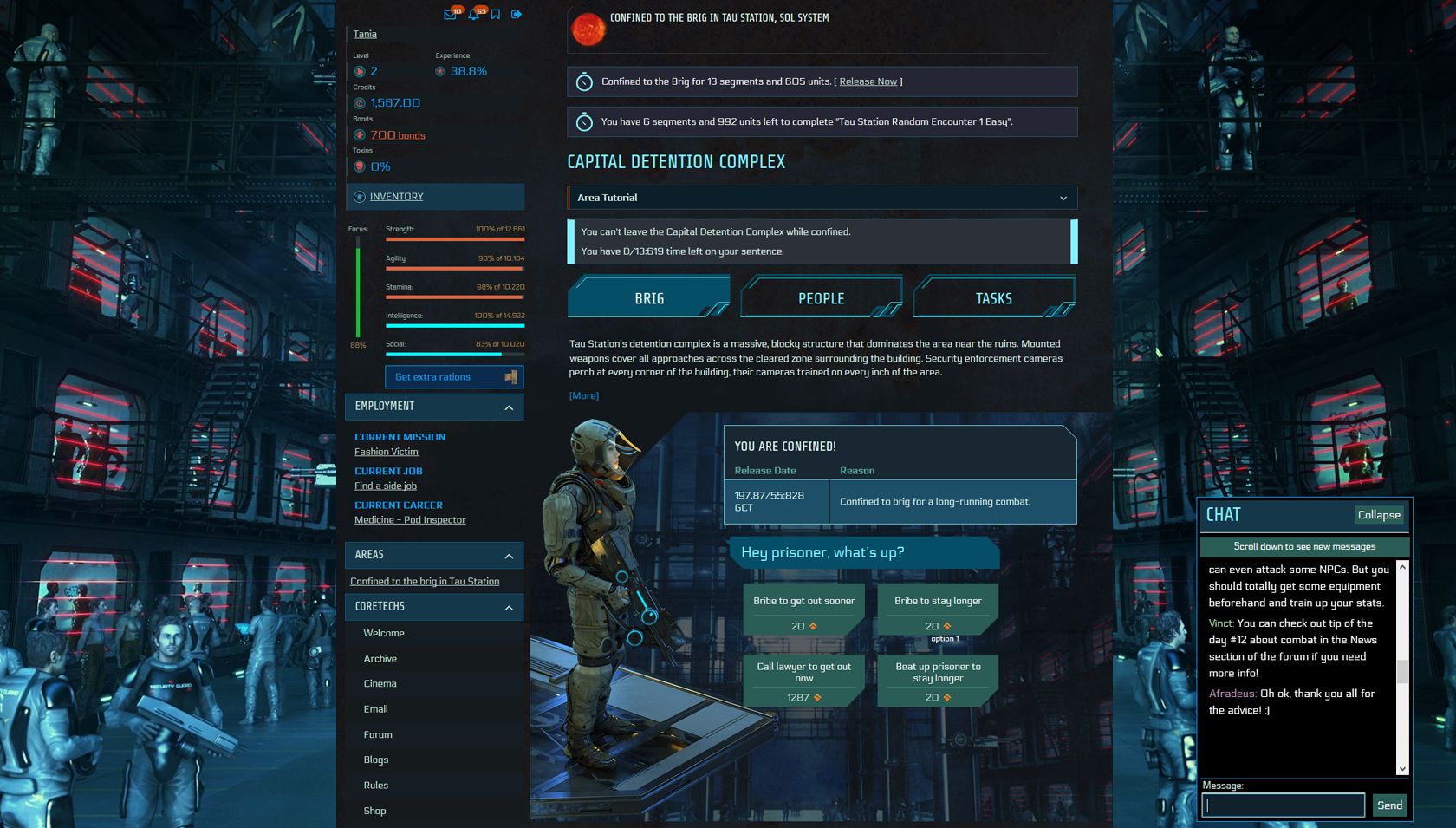Expand the Area Tutorial dropdown
Screen dimensions: 1456x828
[1063, 198]
